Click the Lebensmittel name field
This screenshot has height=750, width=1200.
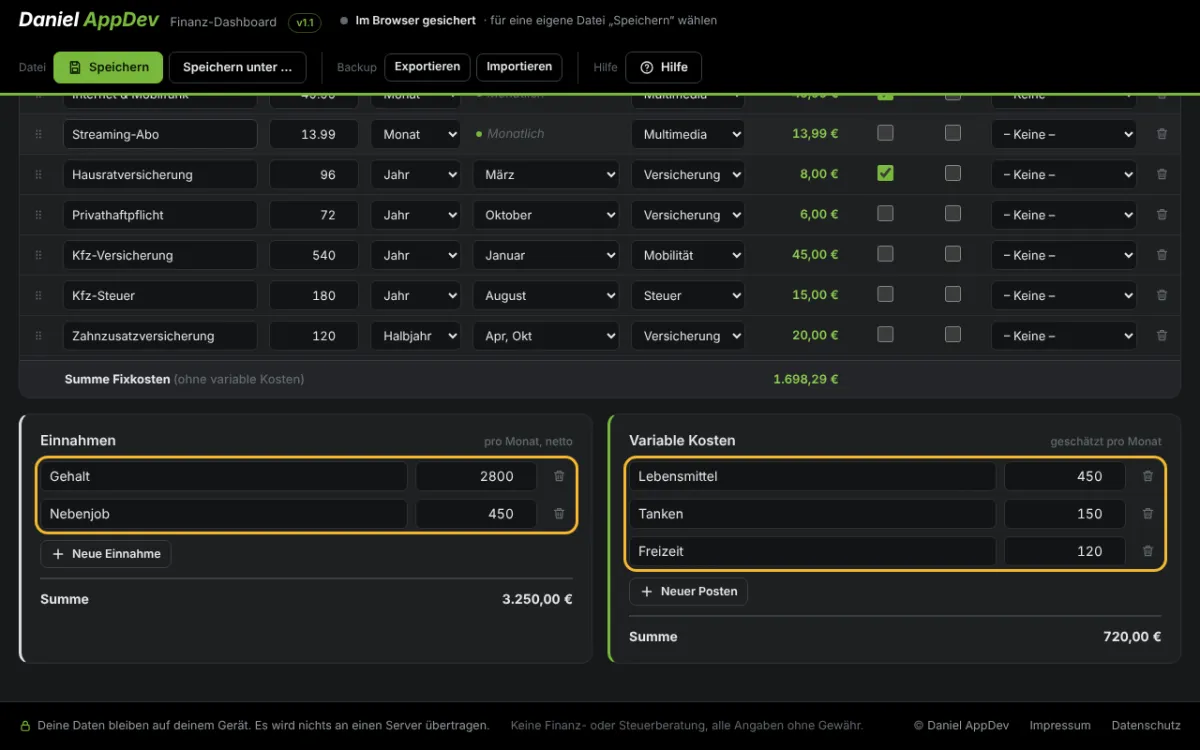pos(812,476)
